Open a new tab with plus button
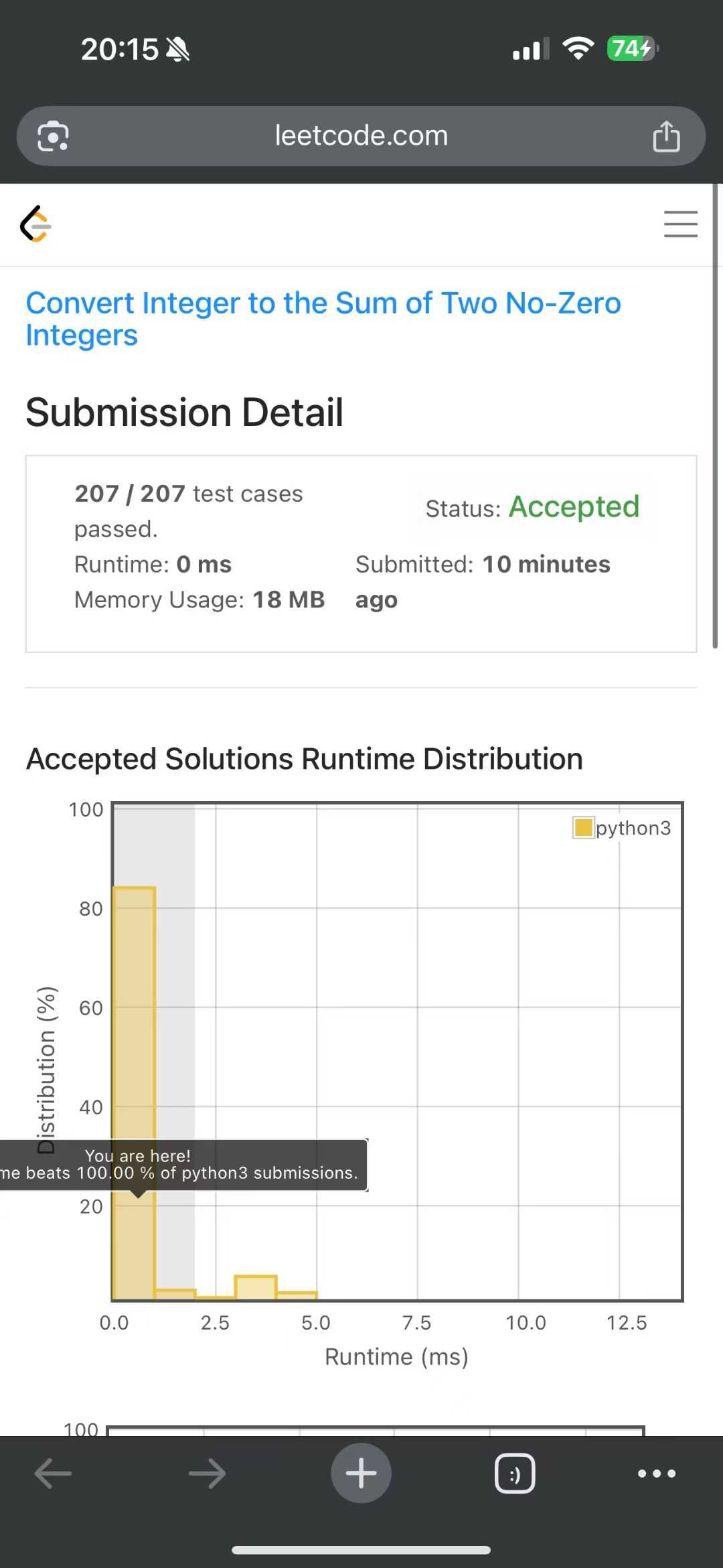 pos(361,1473)
